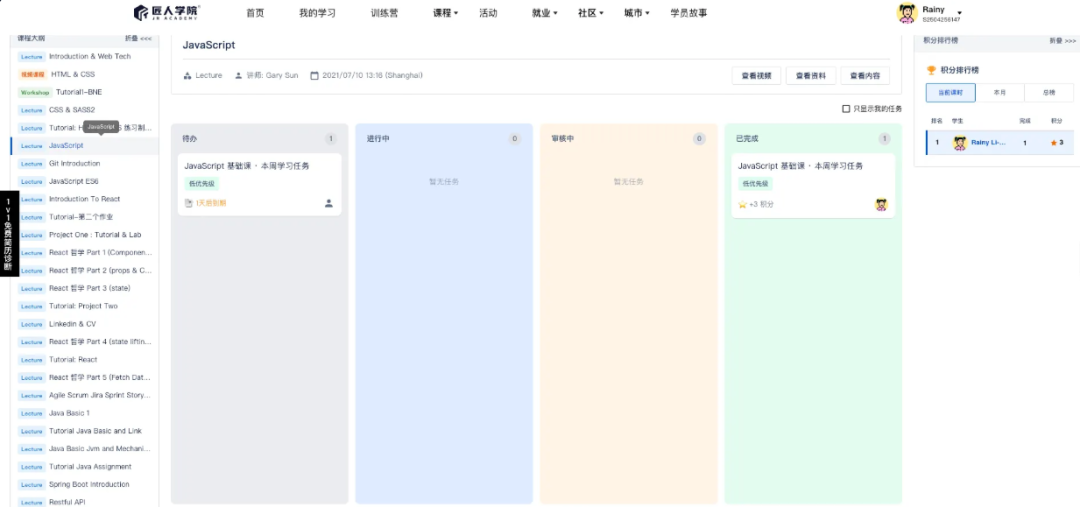Open the 课程 dropdown menu
This screenshot has height=507, width=1080.
[445, 13]
